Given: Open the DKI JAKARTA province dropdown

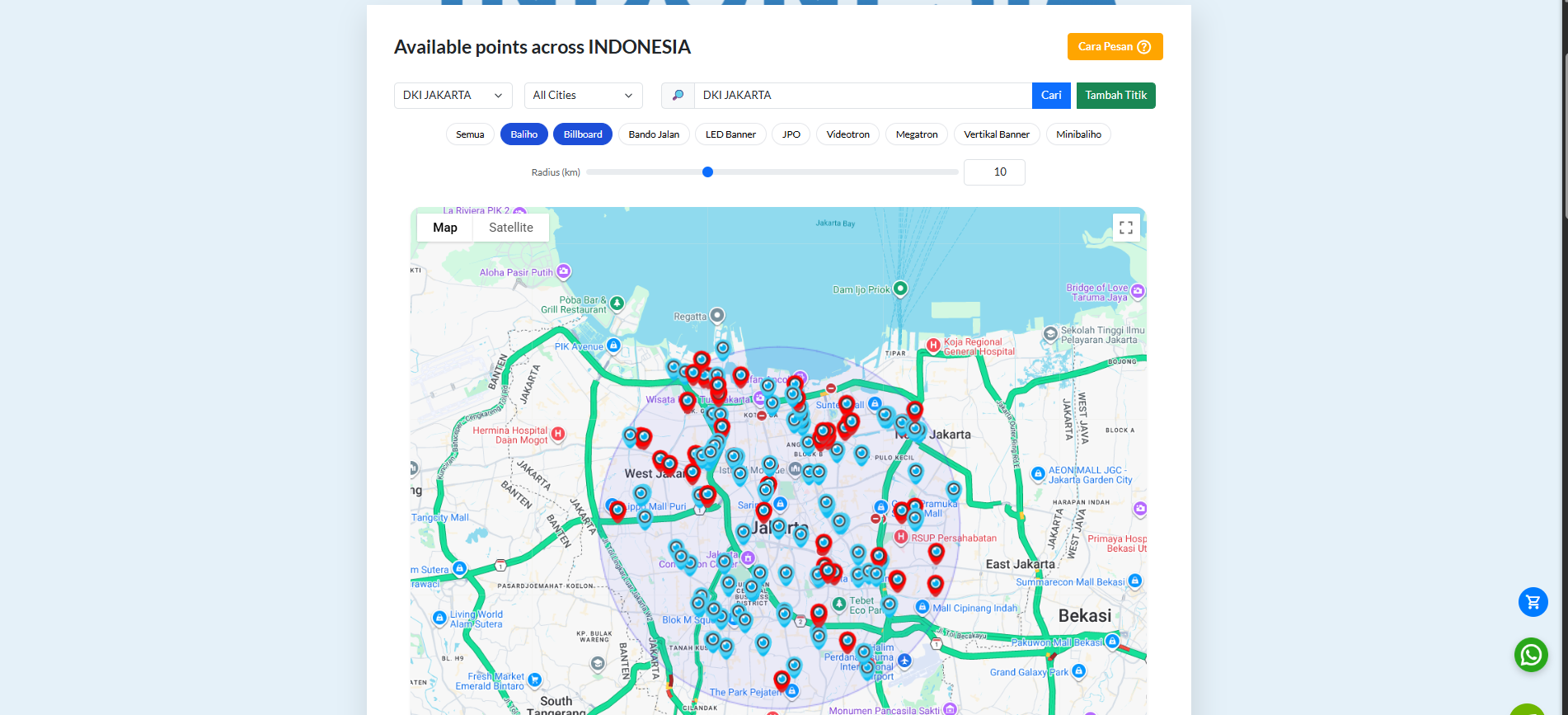Looking at the screenshot, I should [x=453, y=96].
